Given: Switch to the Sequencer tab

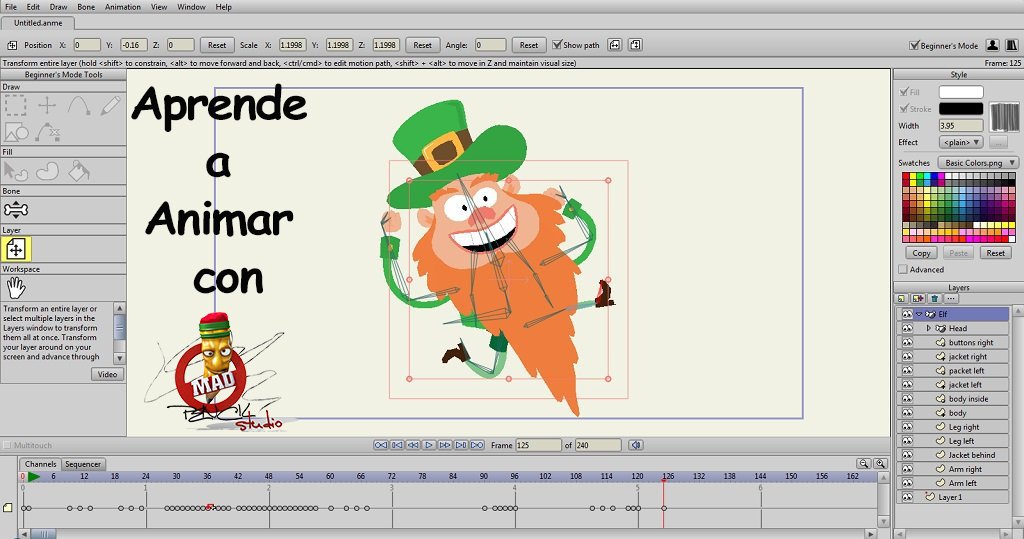Looking at the screenshot, I should (x=83, y=464).
